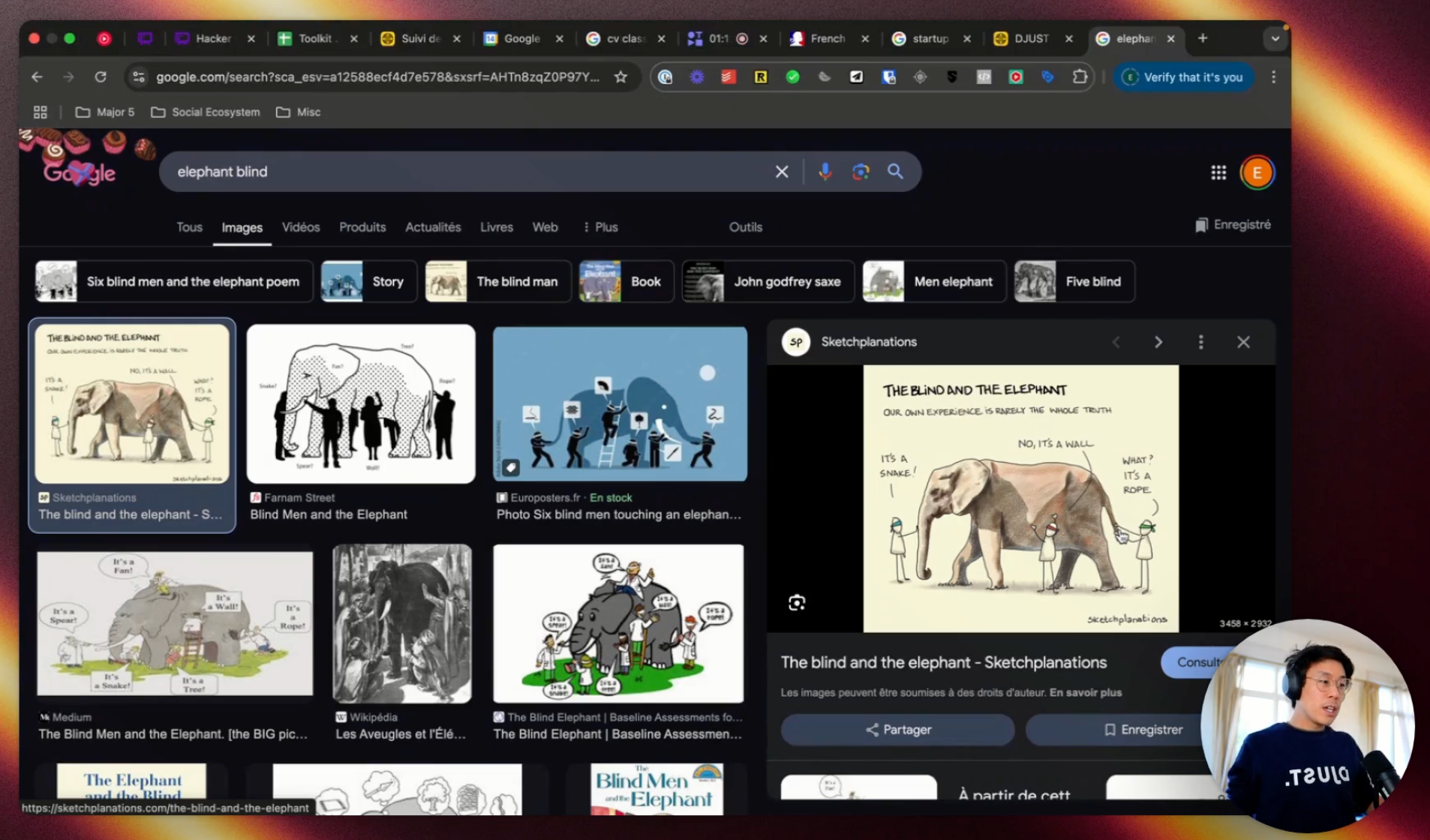Open the Google apps grid
This screenshot has height=840, width=1430.
(x=1218, y=173)
